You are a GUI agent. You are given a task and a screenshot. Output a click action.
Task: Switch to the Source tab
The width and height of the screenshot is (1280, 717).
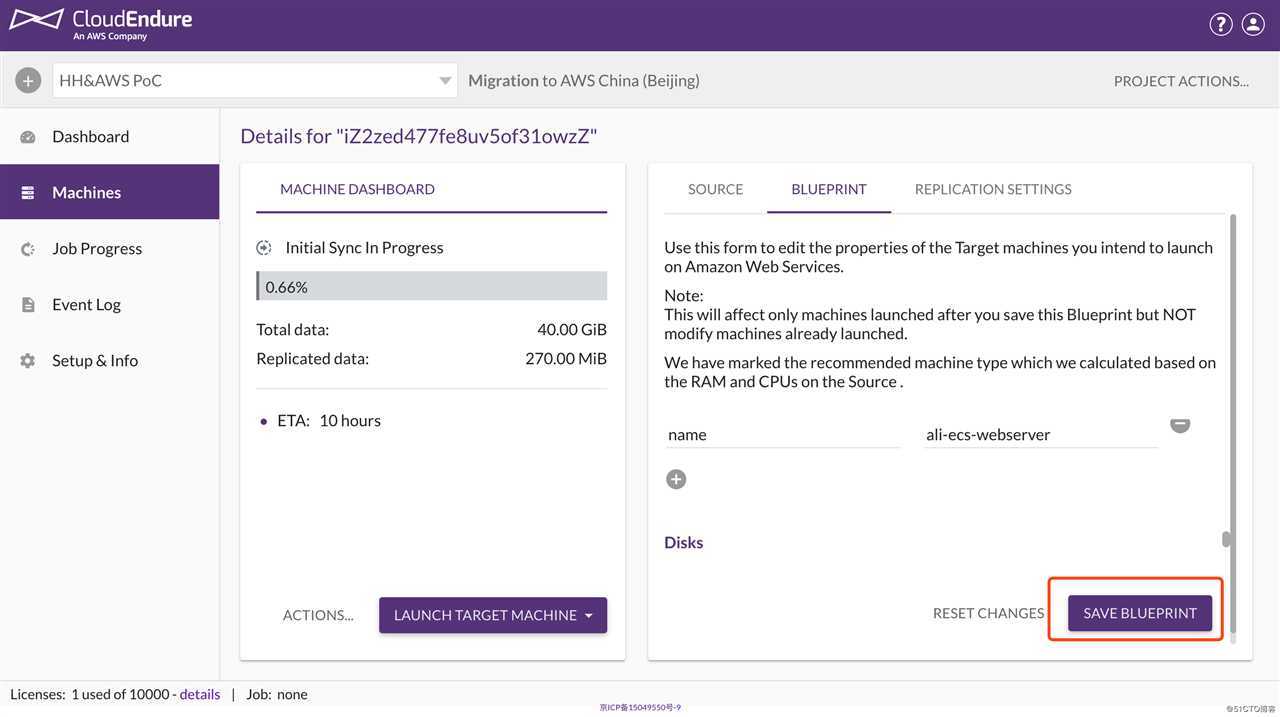click(715, 189)
